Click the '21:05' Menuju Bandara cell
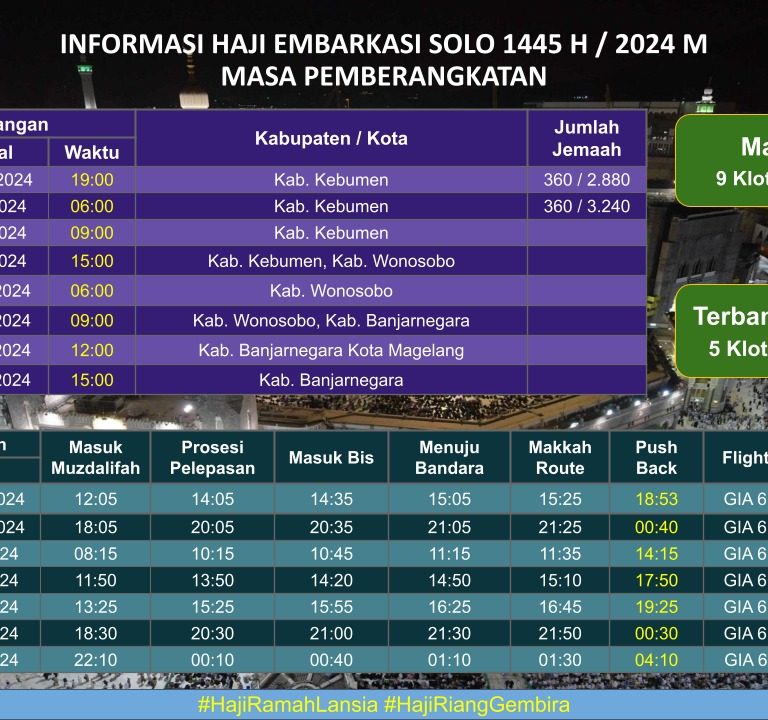Image resolution: width=768 pixels, height=720 pixels. (x=449, y=527)
